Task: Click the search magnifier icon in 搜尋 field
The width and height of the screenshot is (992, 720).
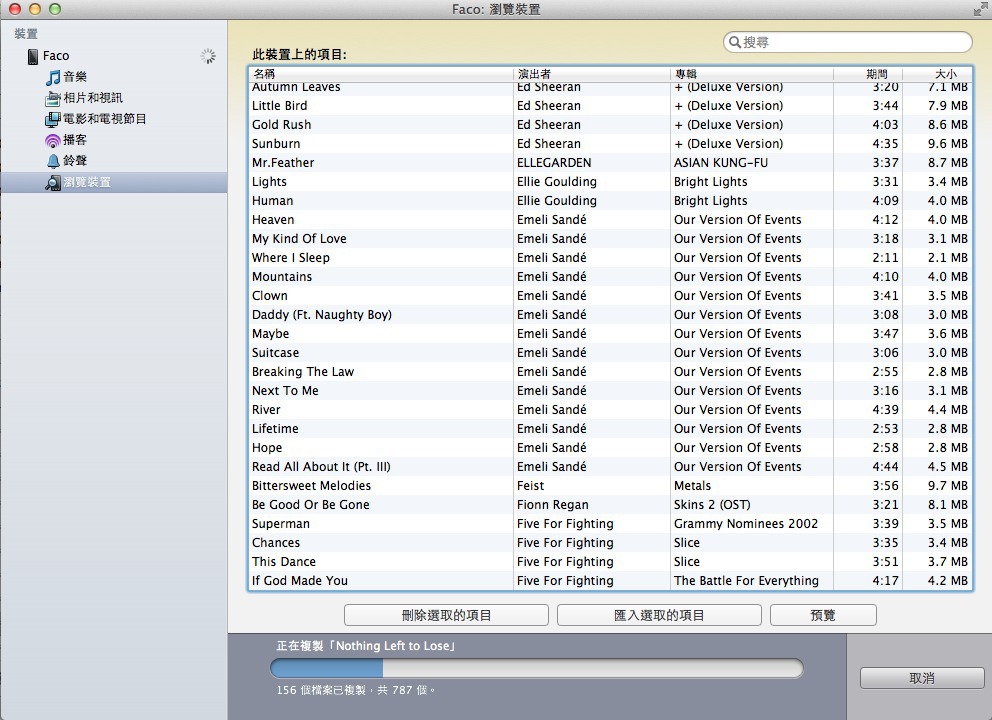Action: 735,42
